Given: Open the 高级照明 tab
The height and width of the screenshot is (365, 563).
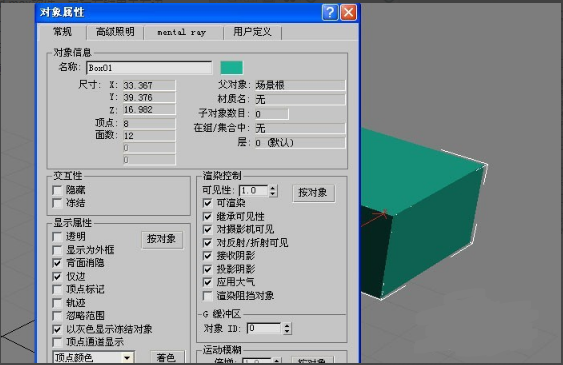Looking at the screenshot, I should coord(115,32).
